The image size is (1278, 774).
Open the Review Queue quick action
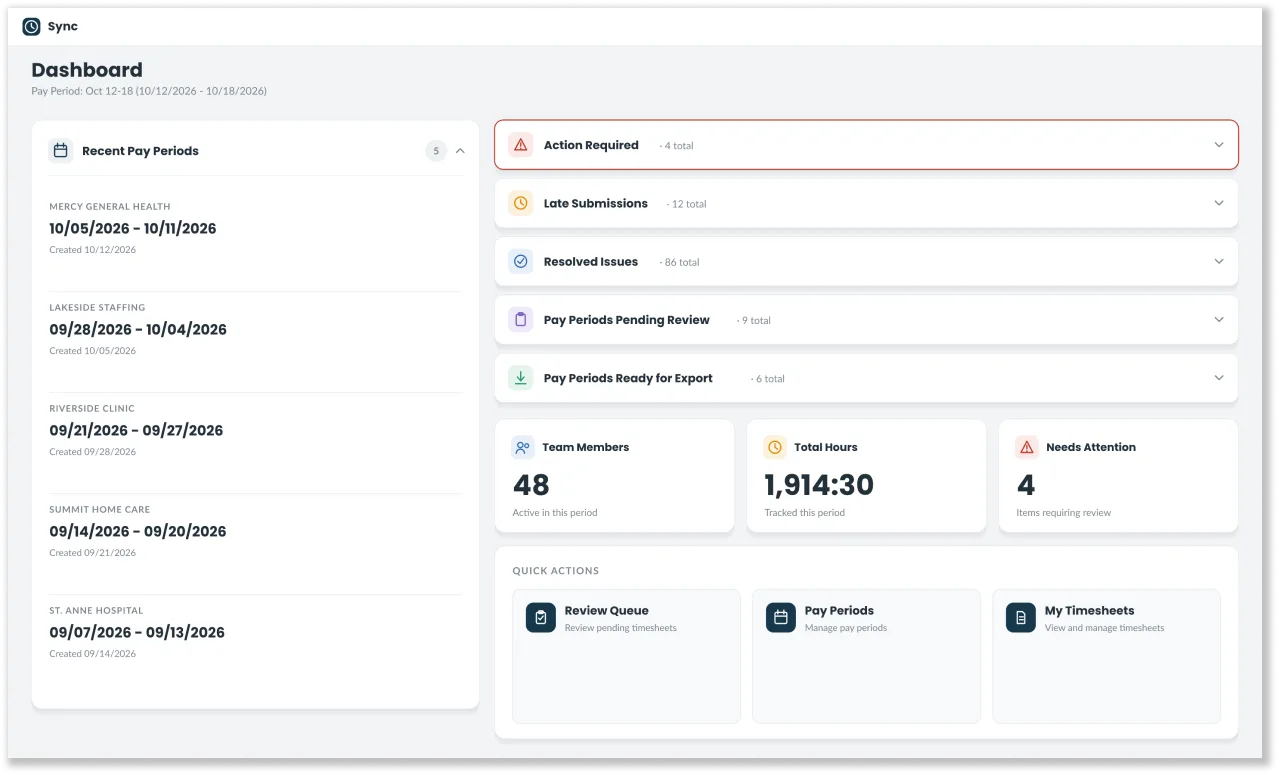click(626, 656)
